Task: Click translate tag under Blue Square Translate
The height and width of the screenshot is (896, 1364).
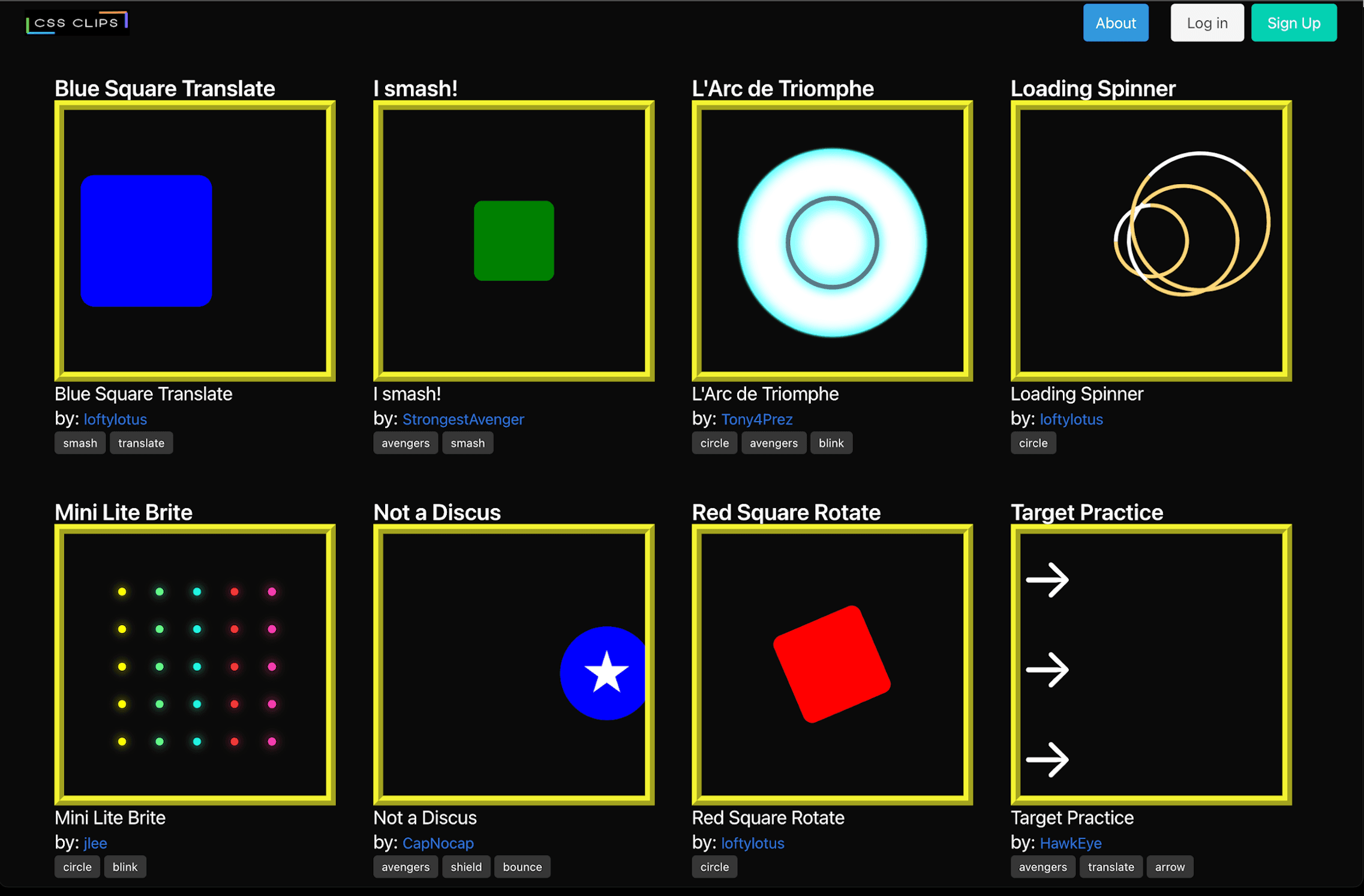Action: (141, 443)
